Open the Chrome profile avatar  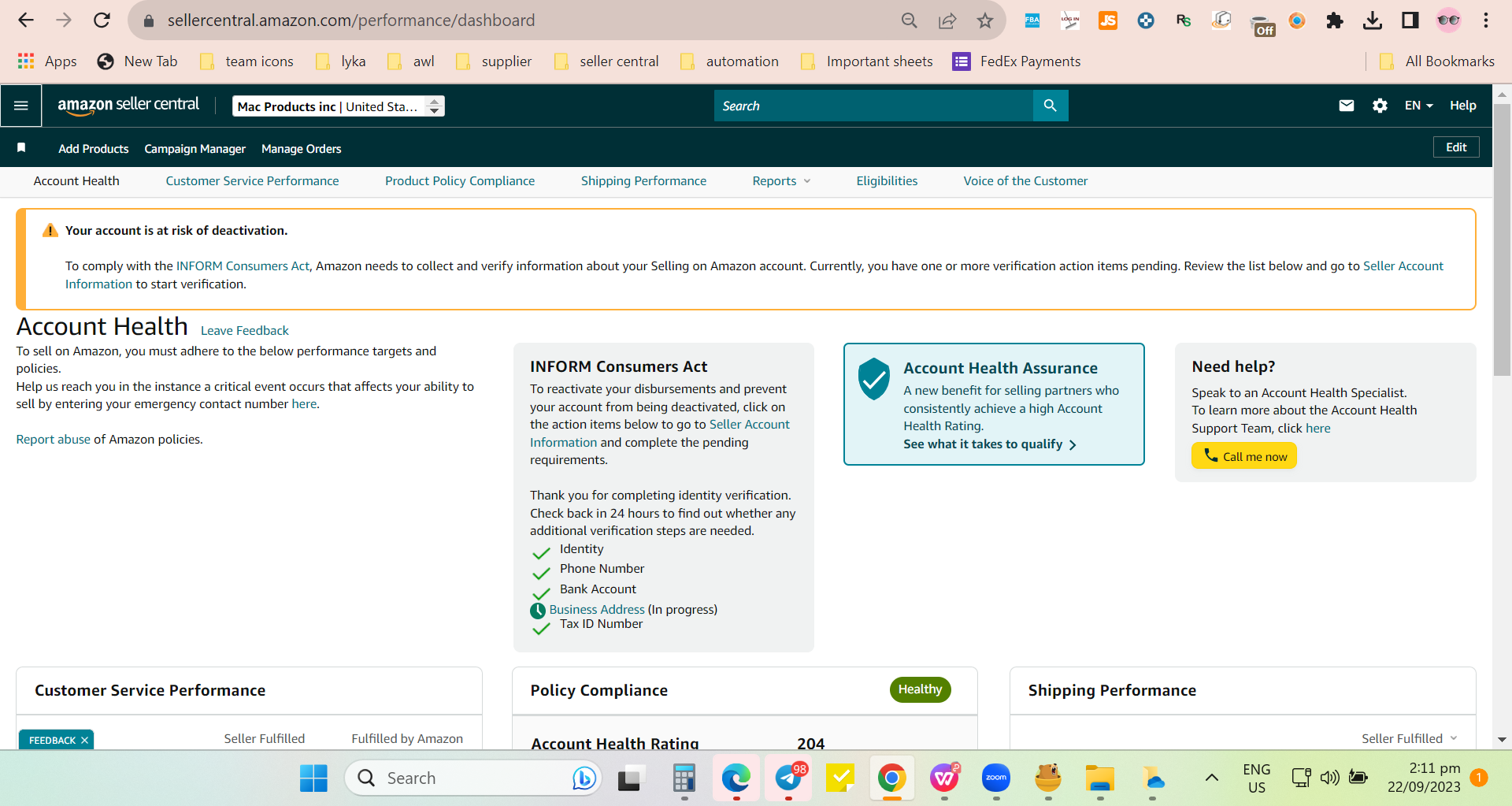point(1448,20)
